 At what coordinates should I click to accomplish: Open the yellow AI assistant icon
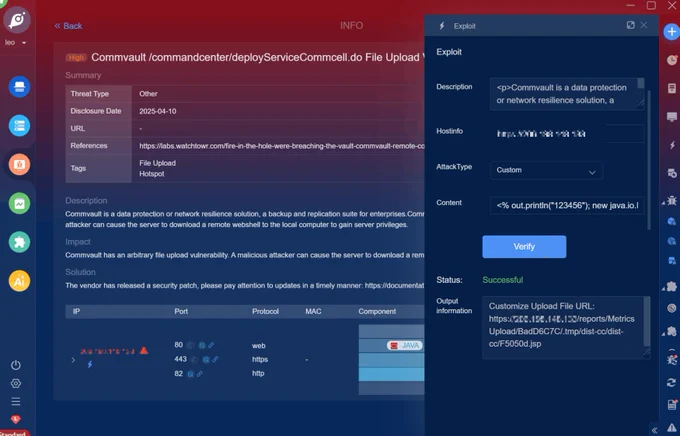[x=20, y=281]
